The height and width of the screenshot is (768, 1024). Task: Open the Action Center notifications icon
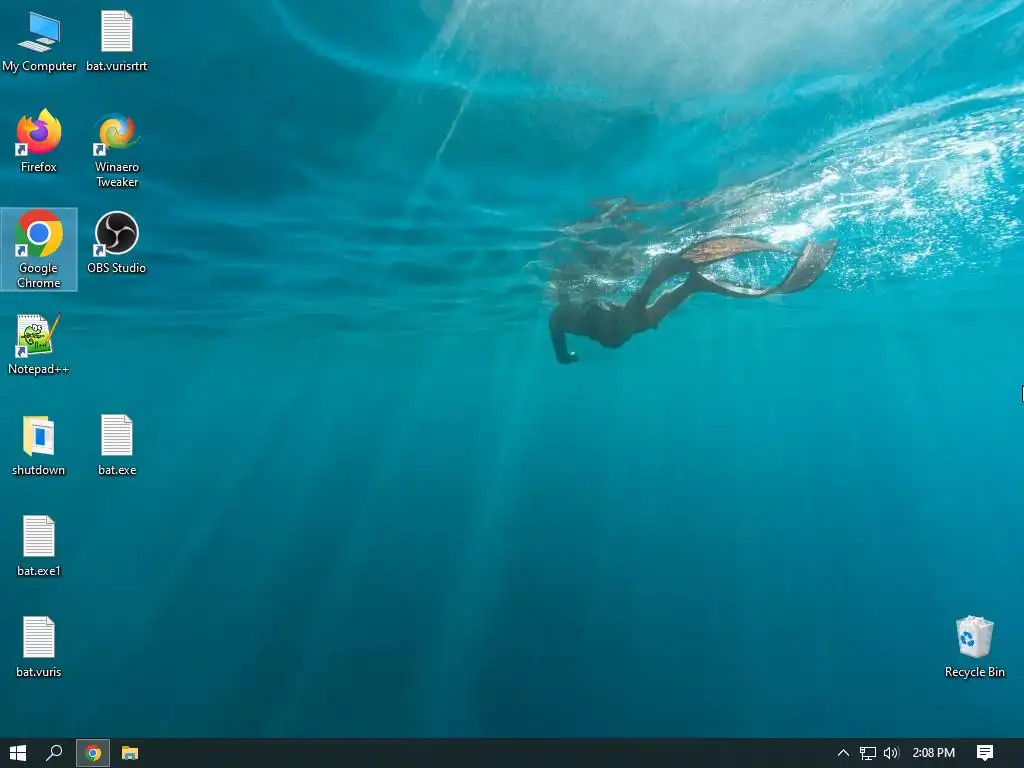(x=985, y=753)
